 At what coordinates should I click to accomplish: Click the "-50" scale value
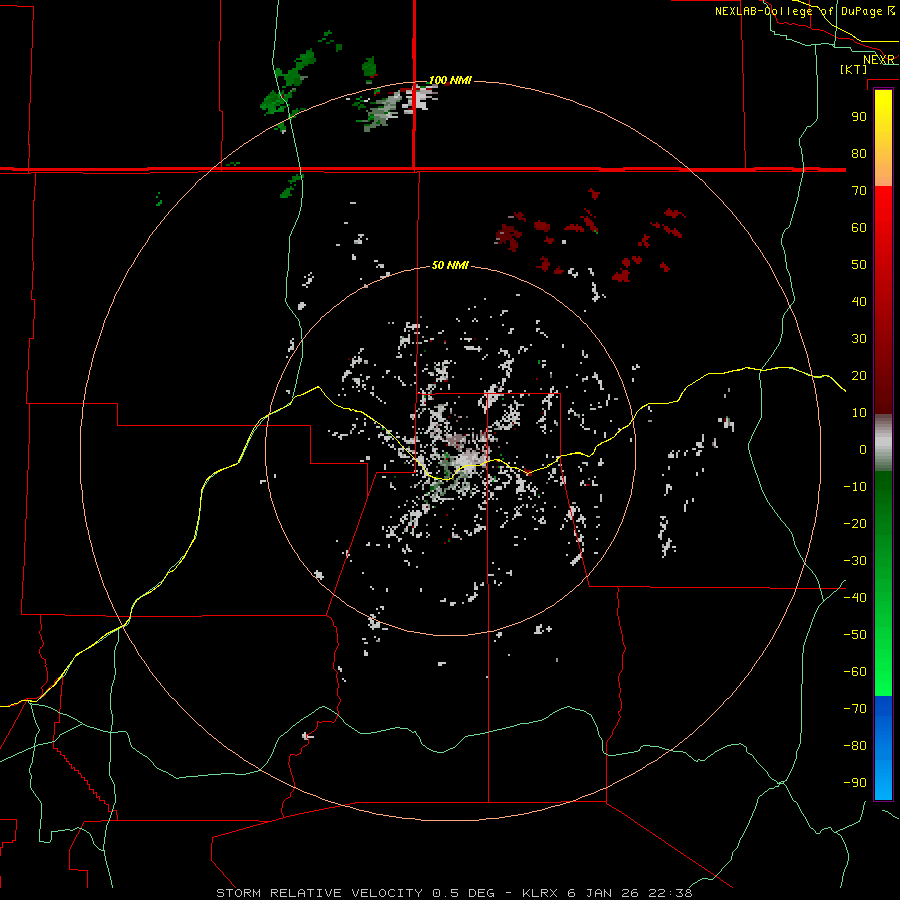point(855,635)
